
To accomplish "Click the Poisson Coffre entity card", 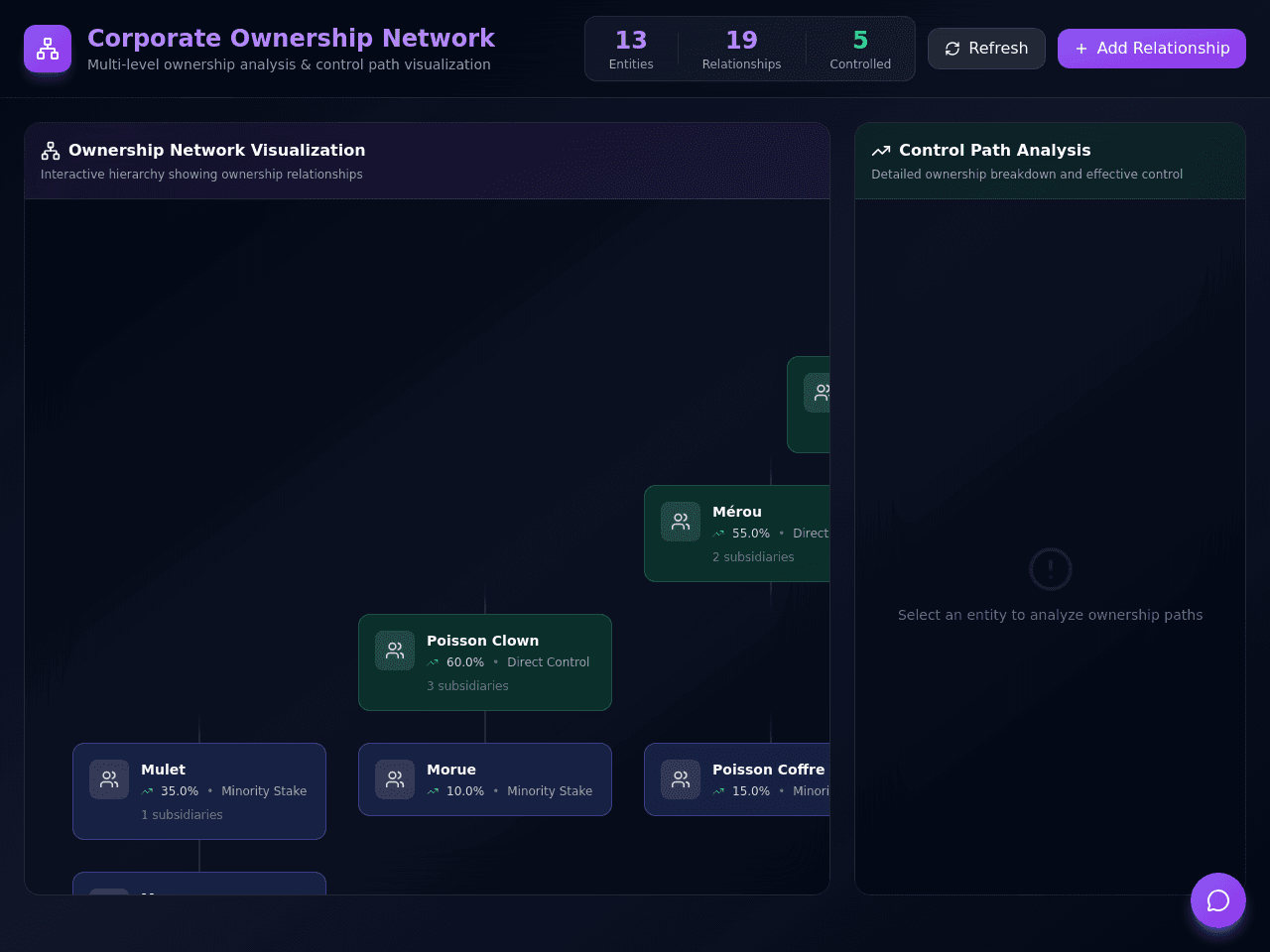I will pyautogui.click(x=737, y=779).
